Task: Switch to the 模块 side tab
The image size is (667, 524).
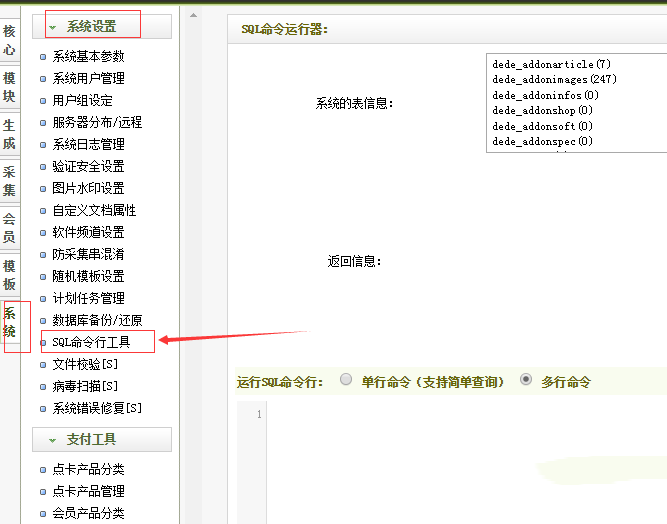Action: coord(9,87)
